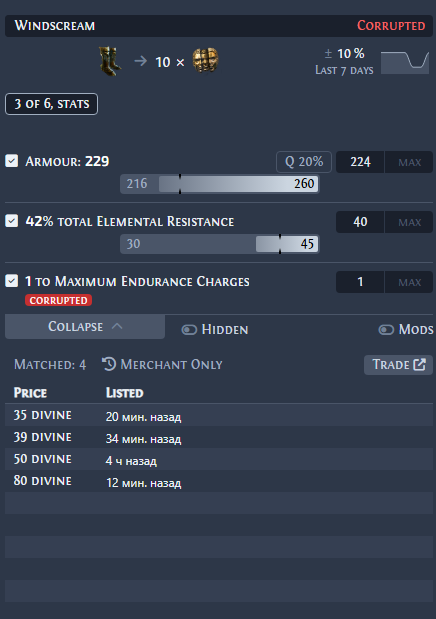Click the arrow between item and price

coord(141,61)
